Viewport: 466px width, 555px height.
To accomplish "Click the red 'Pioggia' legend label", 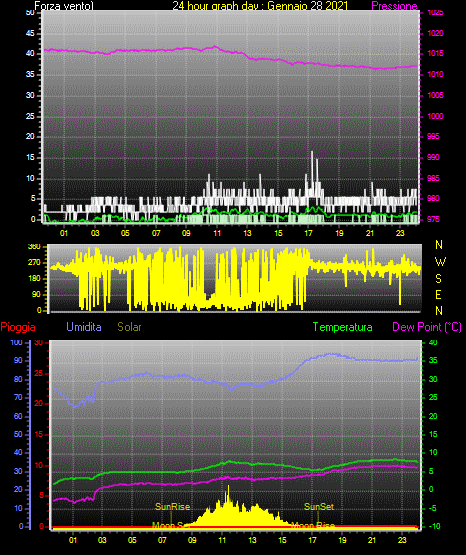I will (18, 327).
